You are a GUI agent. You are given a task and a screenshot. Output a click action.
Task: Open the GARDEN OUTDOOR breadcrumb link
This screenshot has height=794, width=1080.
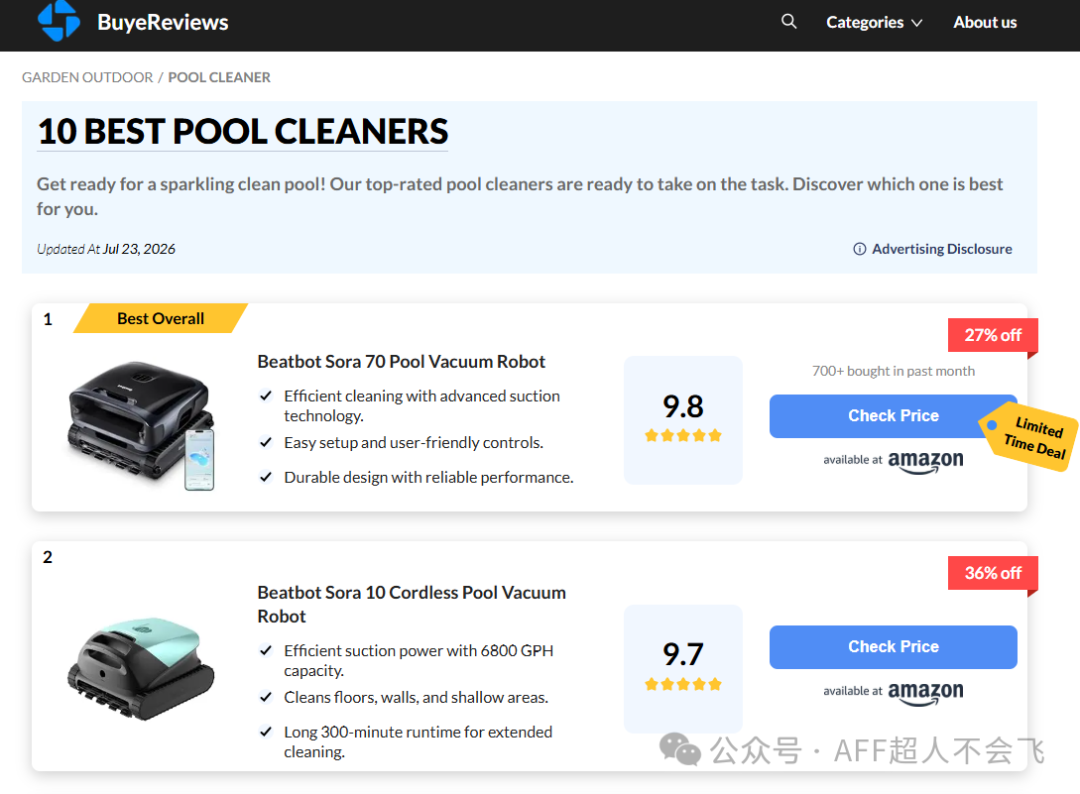click(87, 77)
